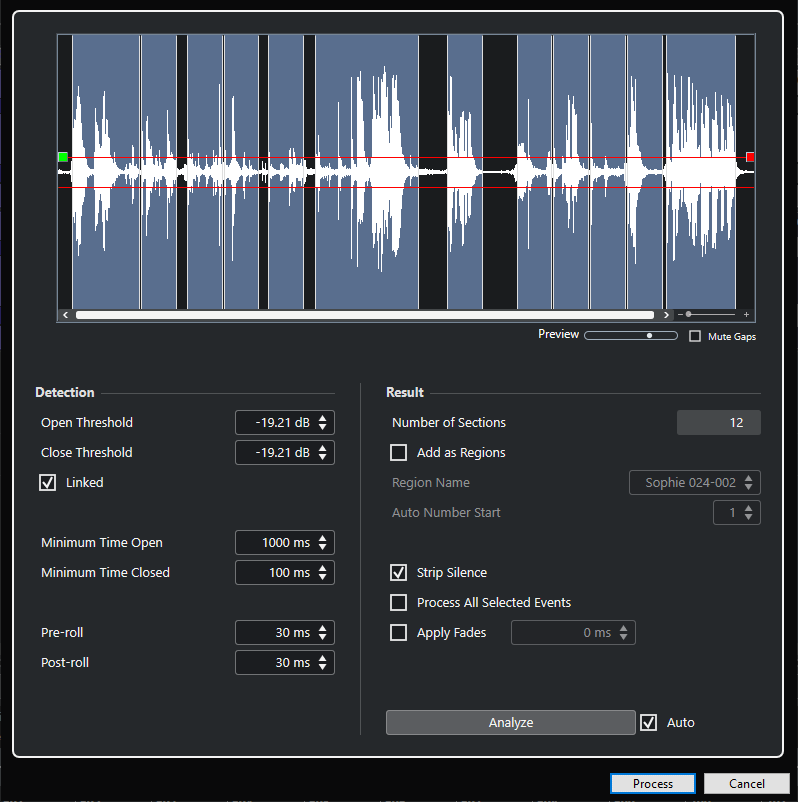Image resolution: width=798 pixels, height=802 pixels.
Task: Click the Cancel button
Action: click(747, 784)
